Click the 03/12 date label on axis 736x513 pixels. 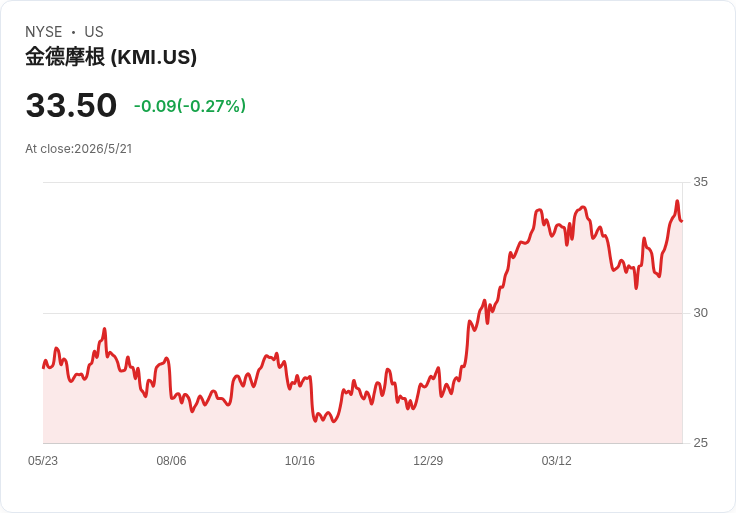556,461
